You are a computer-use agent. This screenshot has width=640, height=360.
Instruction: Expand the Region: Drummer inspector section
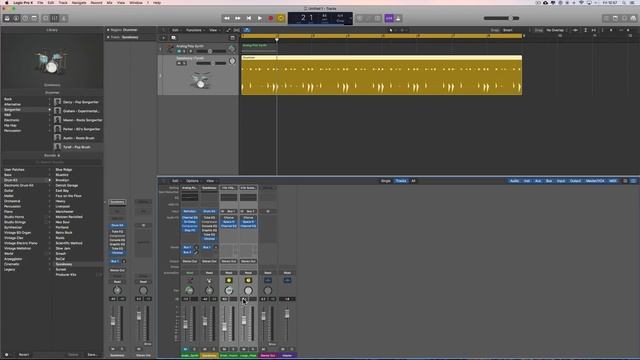108,30
